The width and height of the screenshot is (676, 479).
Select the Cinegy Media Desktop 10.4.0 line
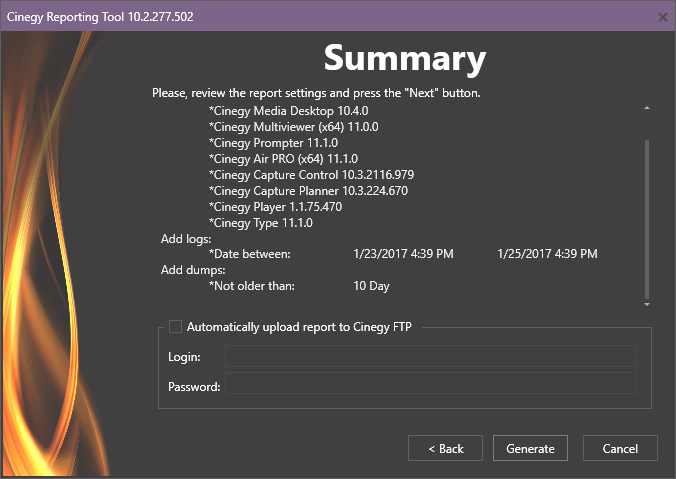[x=288, y=111]
